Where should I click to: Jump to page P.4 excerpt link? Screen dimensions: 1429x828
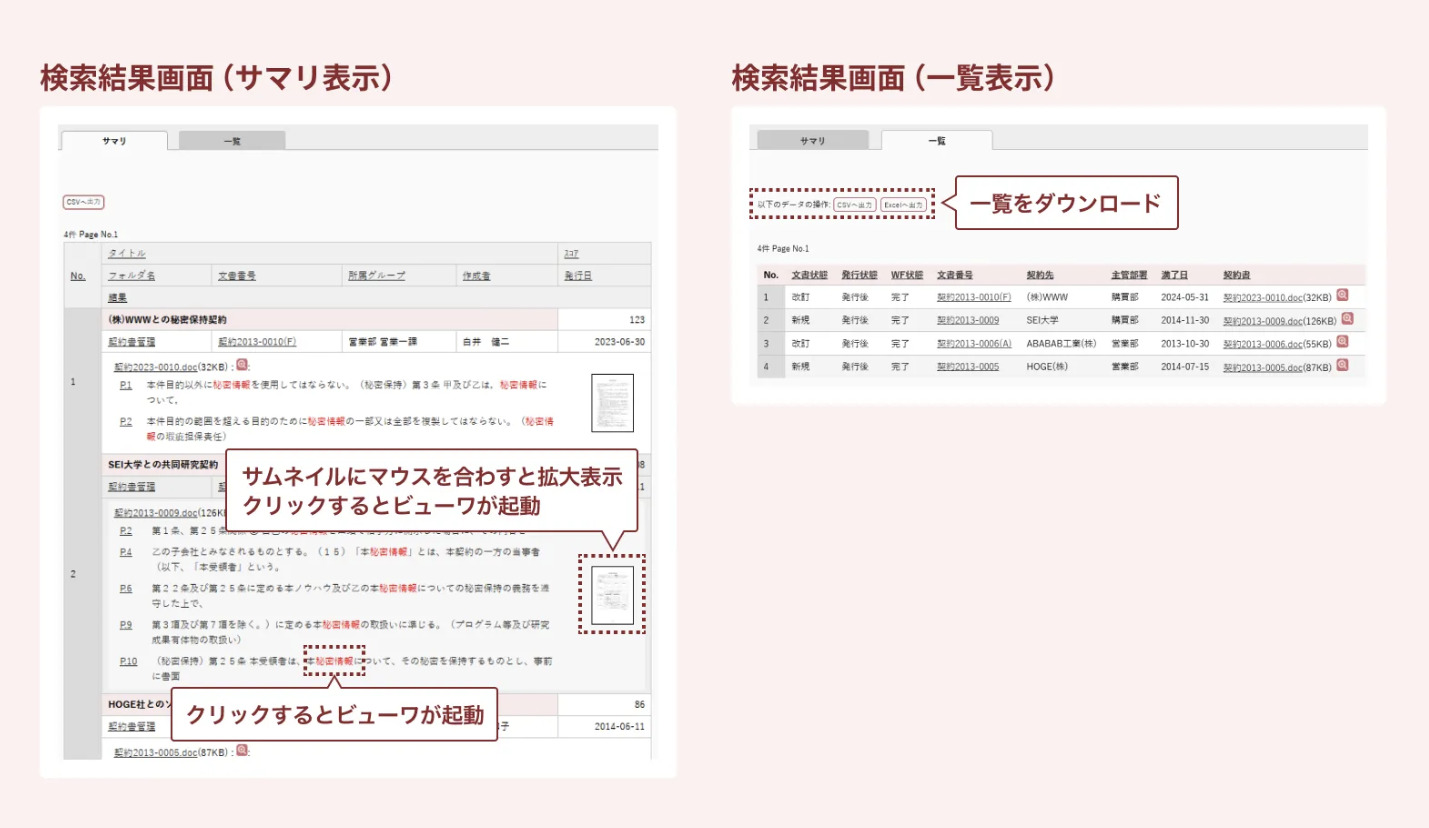click(x=126, y=551)
